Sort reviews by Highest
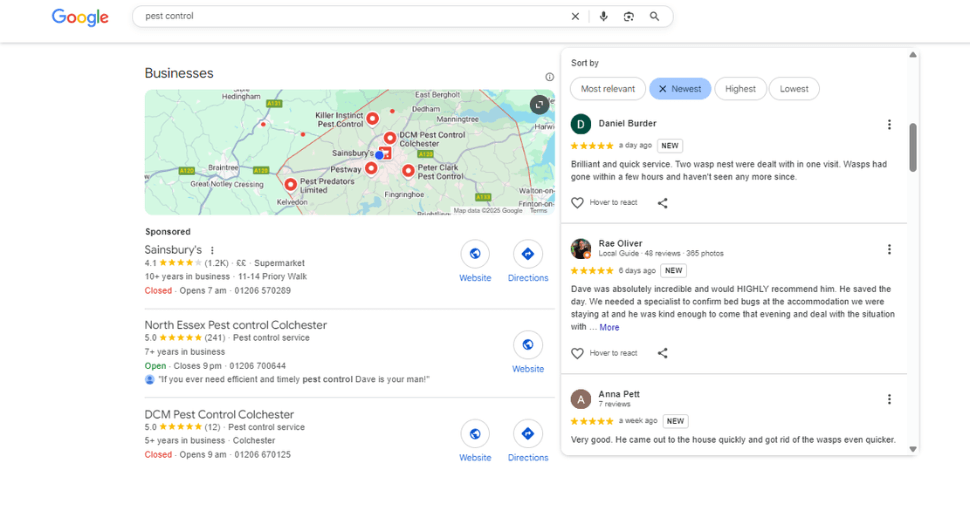 (740, 89)
